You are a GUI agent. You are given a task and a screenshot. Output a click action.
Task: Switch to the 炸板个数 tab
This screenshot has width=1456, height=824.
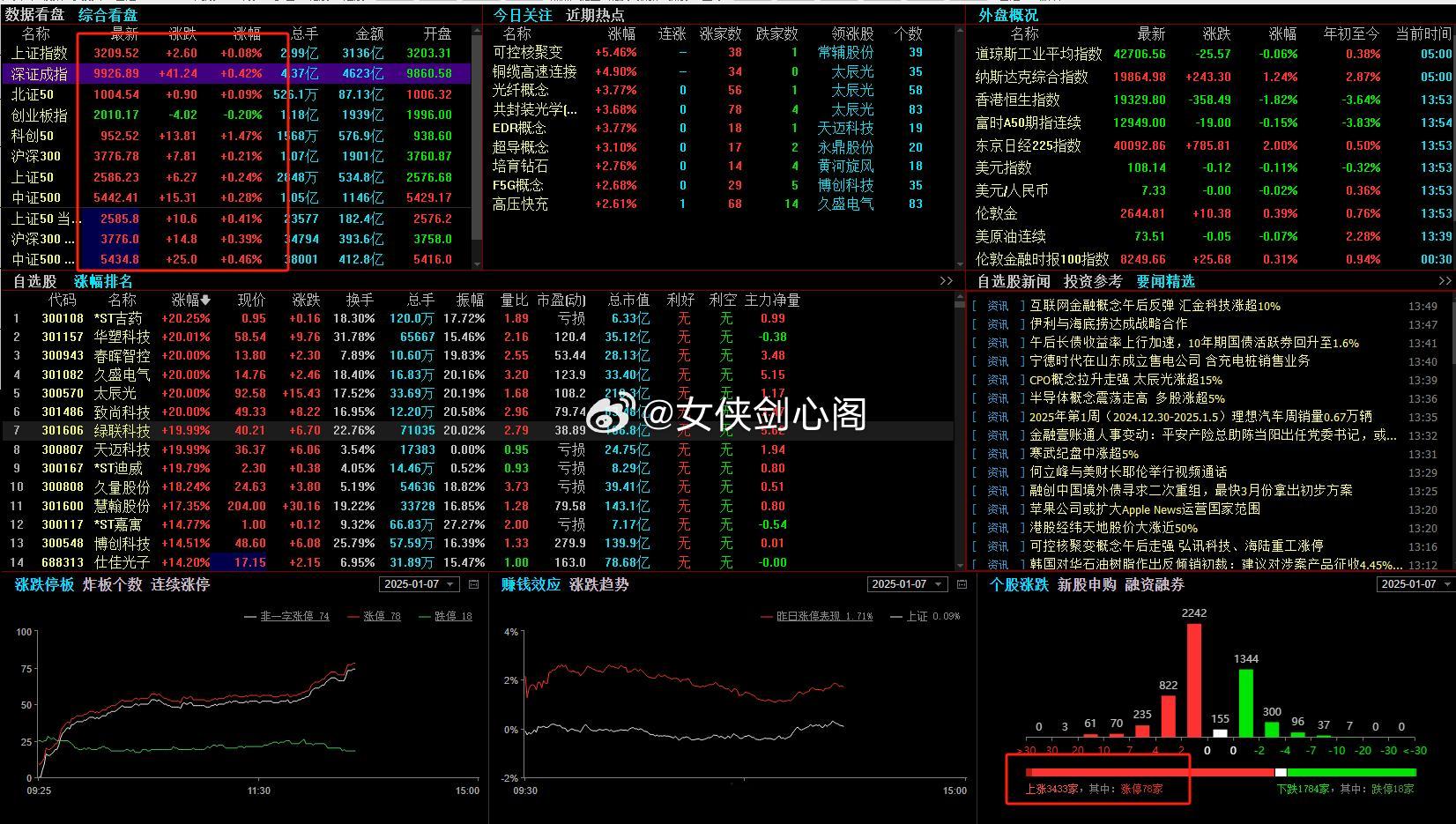point(112,584)
